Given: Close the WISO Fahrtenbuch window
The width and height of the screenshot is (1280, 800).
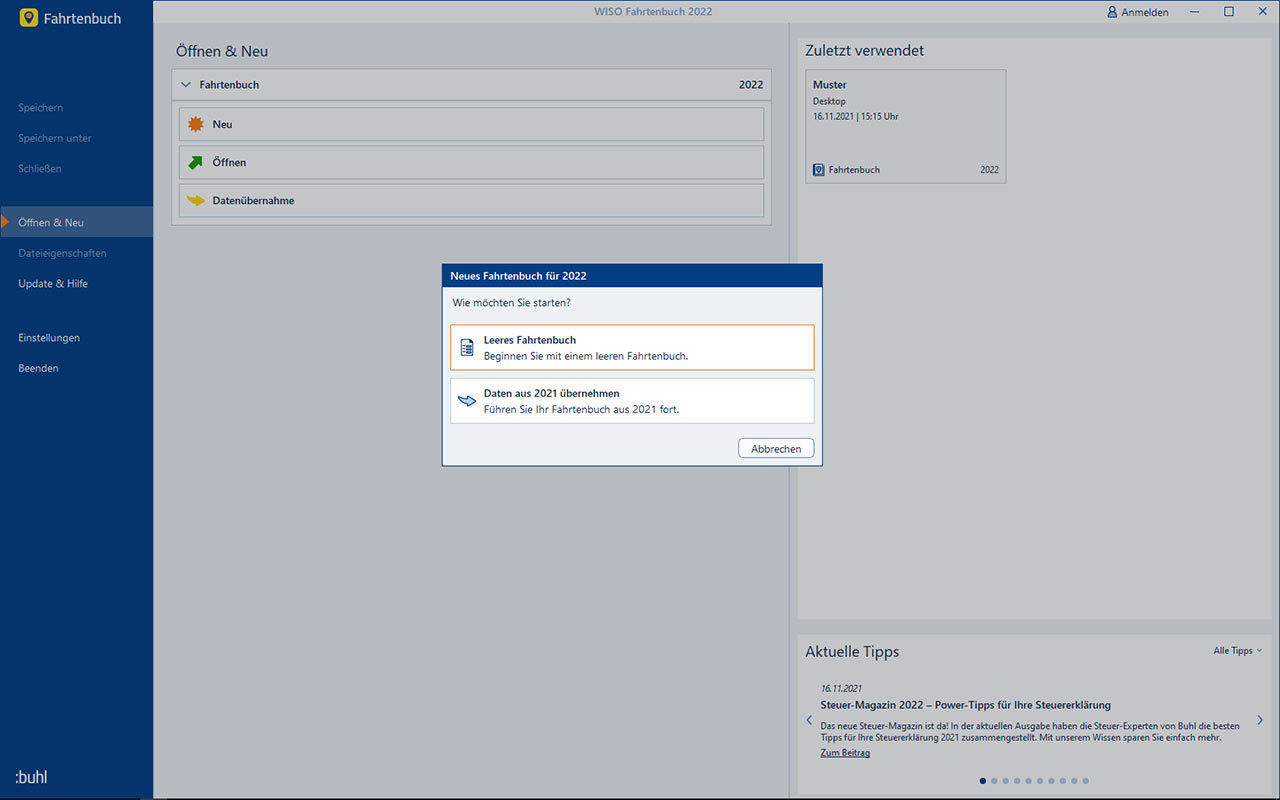Looking at the screenshot, I should point(1261,12).
